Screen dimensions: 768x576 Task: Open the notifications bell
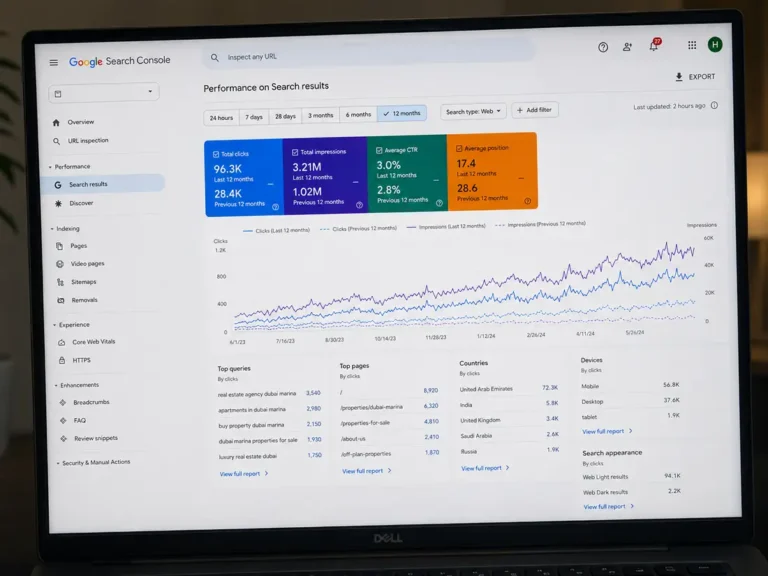coord(654,46)
